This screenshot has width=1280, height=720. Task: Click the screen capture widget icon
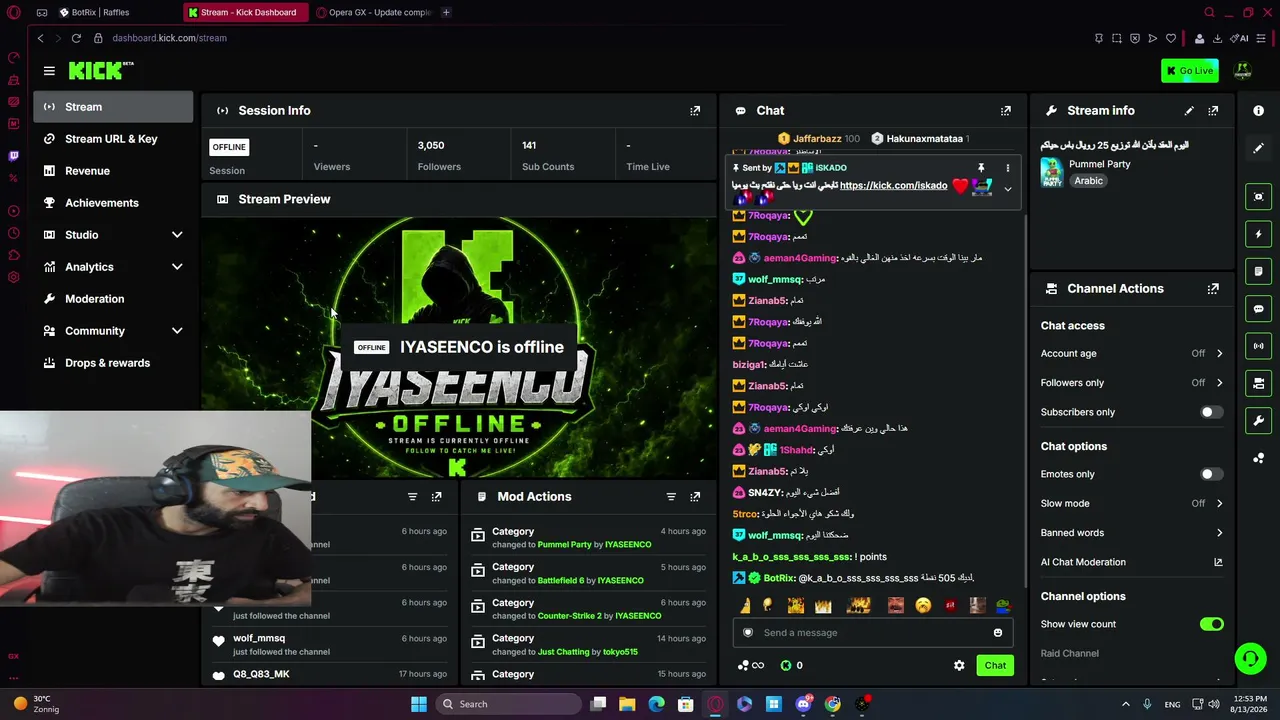coord(1259,197)
